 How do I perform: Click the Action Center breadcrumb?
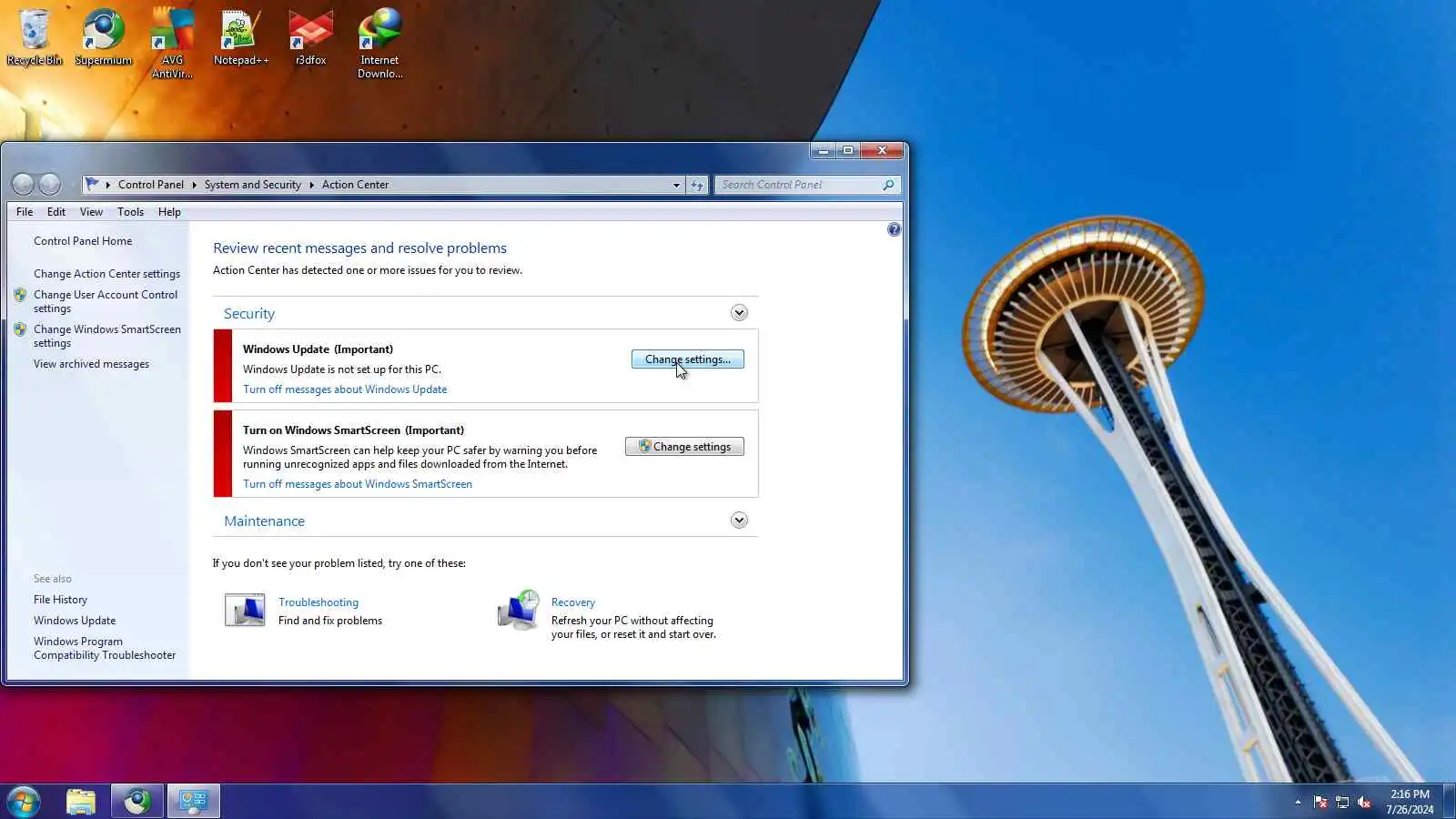(x=355, y=185)
